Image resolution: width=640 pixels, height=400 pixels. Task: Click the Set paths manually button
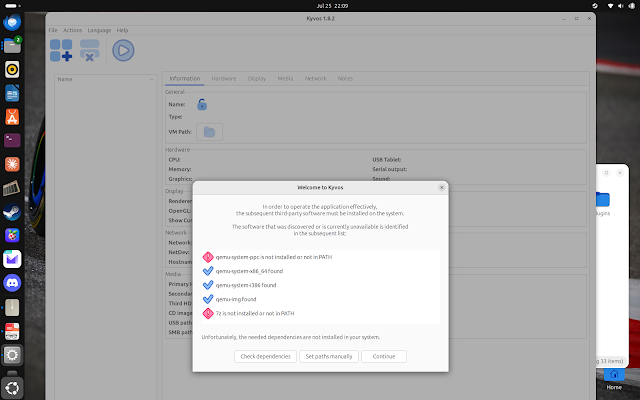pyautogui.click(x=329, y=356)
